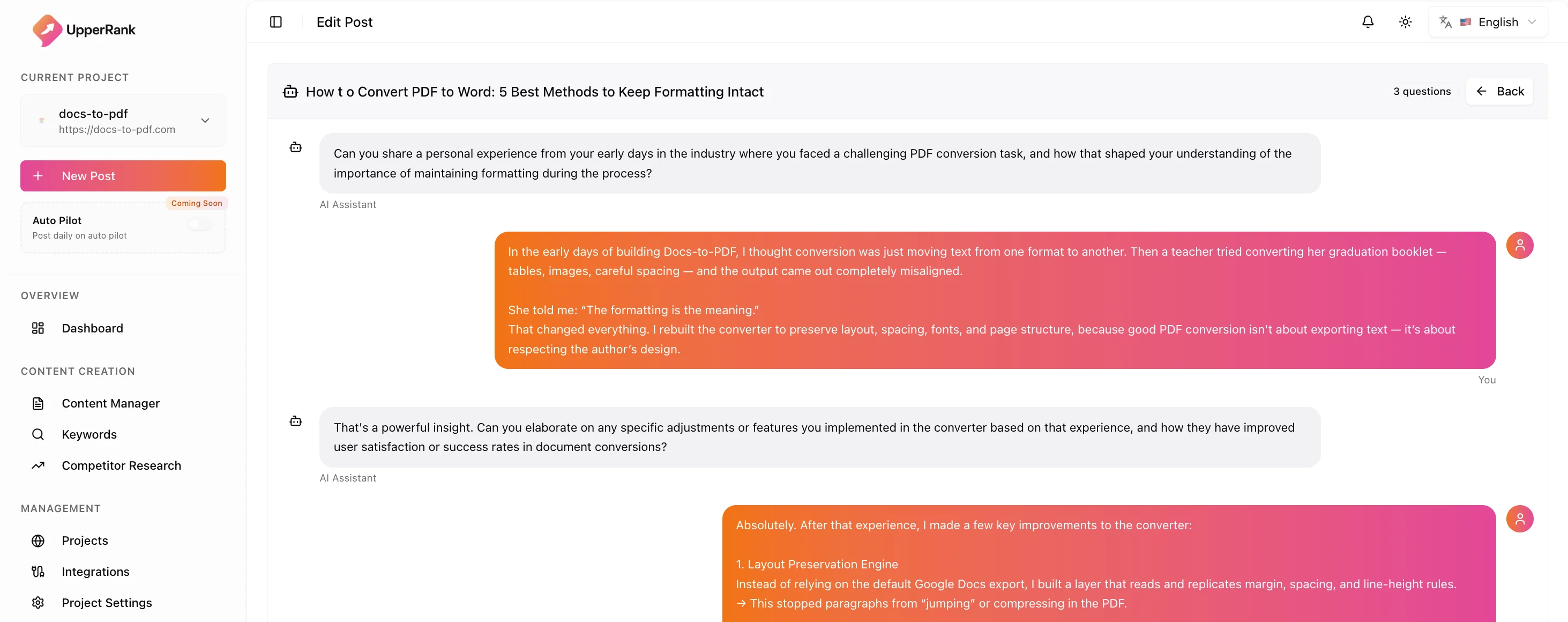Screen dimensions: 1568x622
Task: Click the user avatar beside the pink answer
Action: [1520, 245]
